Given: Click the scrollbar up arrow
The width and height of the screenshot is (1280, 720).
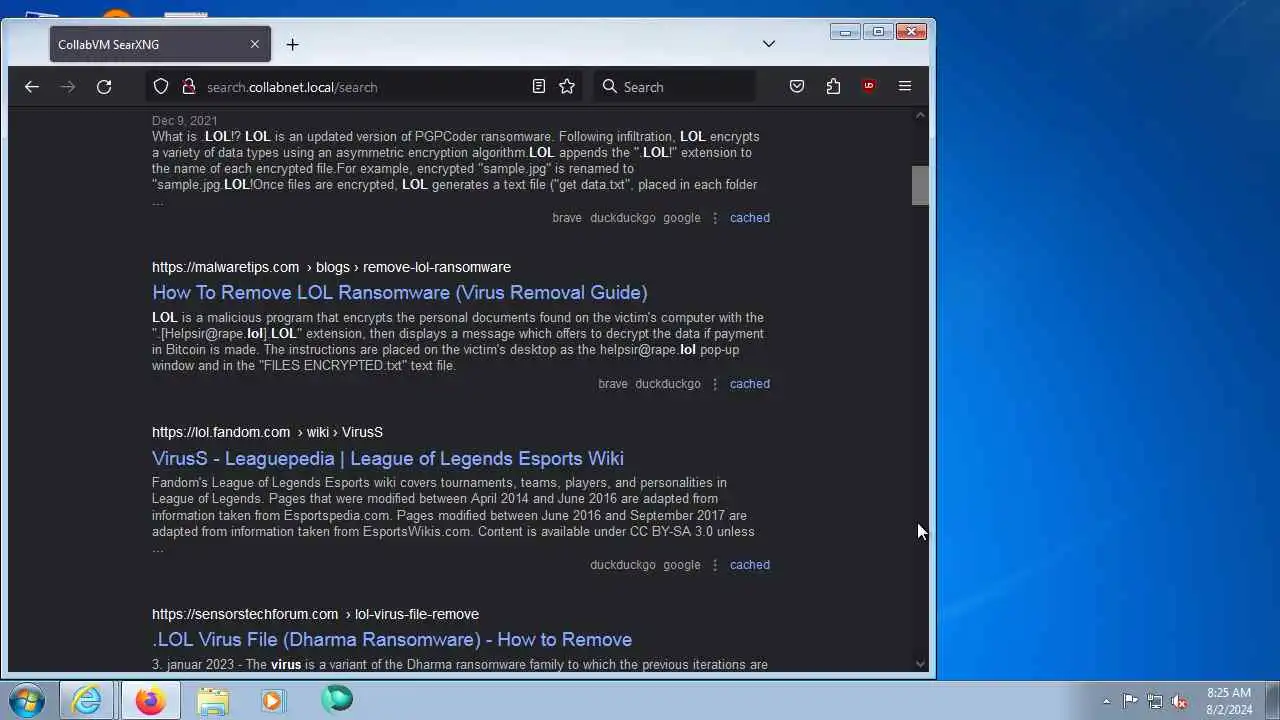Looking at the screenshot, I should 920,116.
